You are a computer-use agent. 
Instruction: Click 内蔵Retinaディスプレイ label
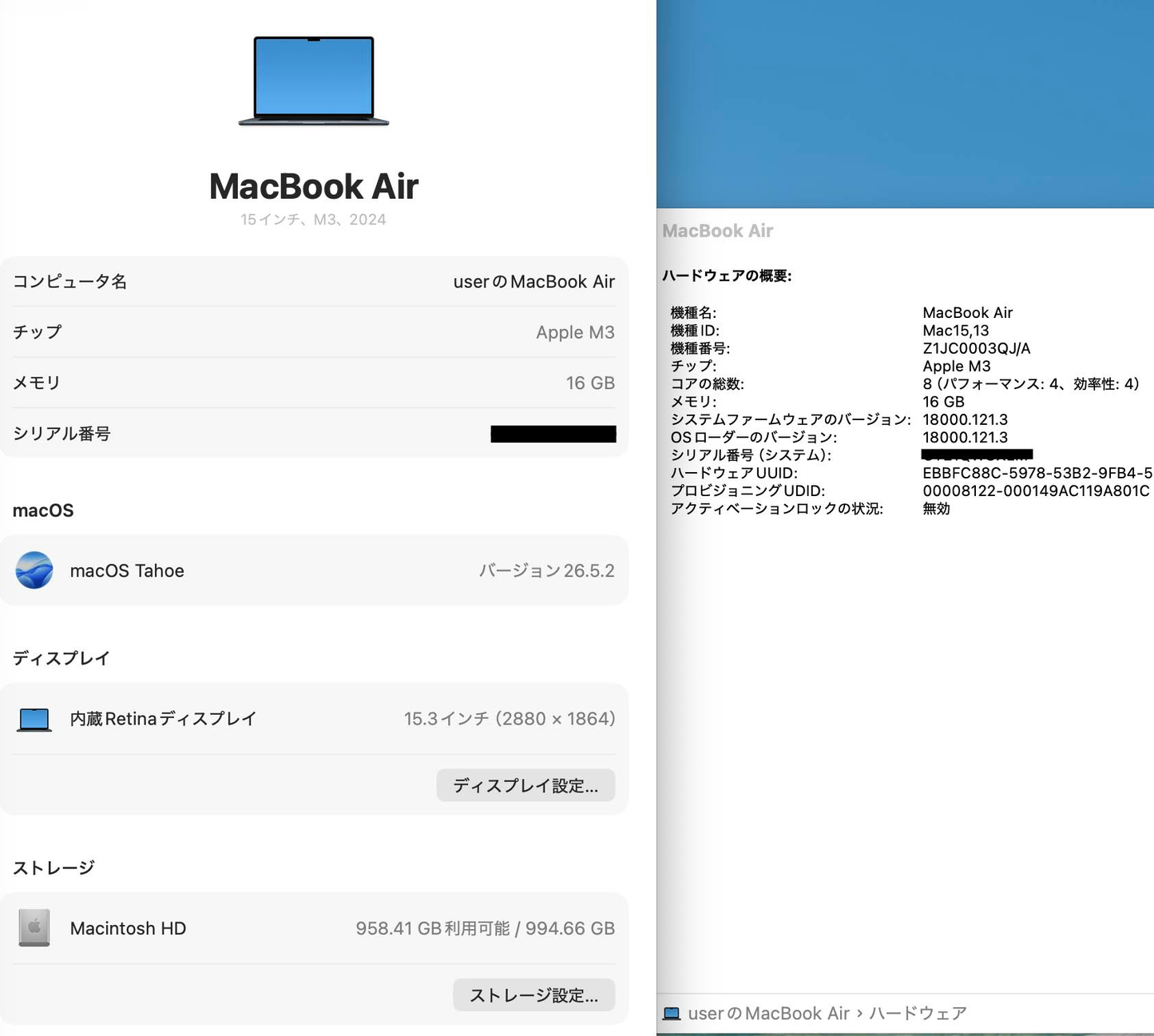tap(163, 719)
